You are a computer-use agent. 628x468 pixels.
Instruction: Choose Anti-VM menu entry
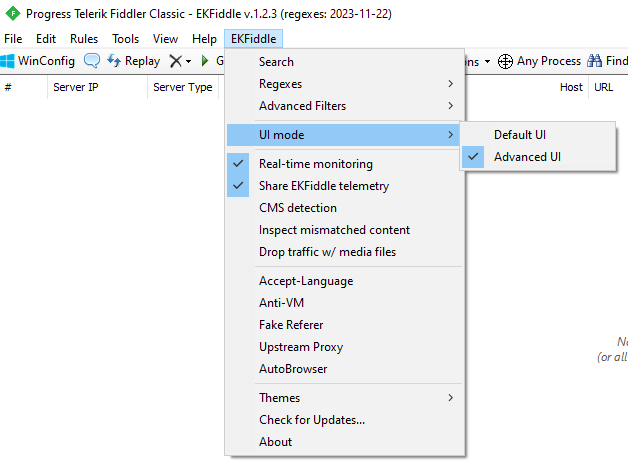[x=346, y=303]
